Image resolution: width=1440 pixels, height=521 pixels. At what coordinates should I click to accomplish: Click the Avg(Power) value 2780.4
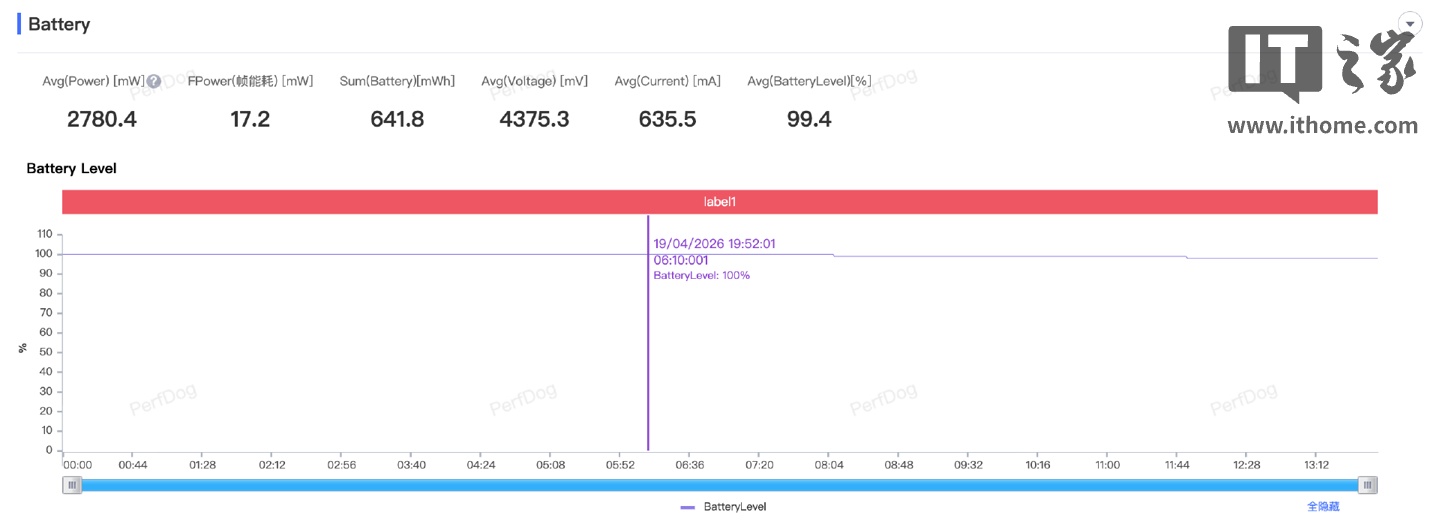coord(102,120)
